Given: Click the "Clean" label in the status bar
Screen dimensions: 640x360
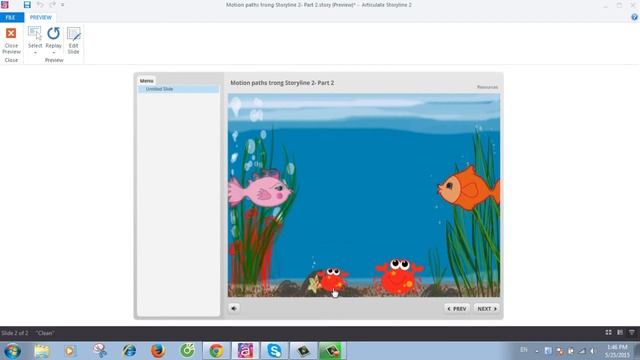Looking at the screenshot, I should pos(45,333).
